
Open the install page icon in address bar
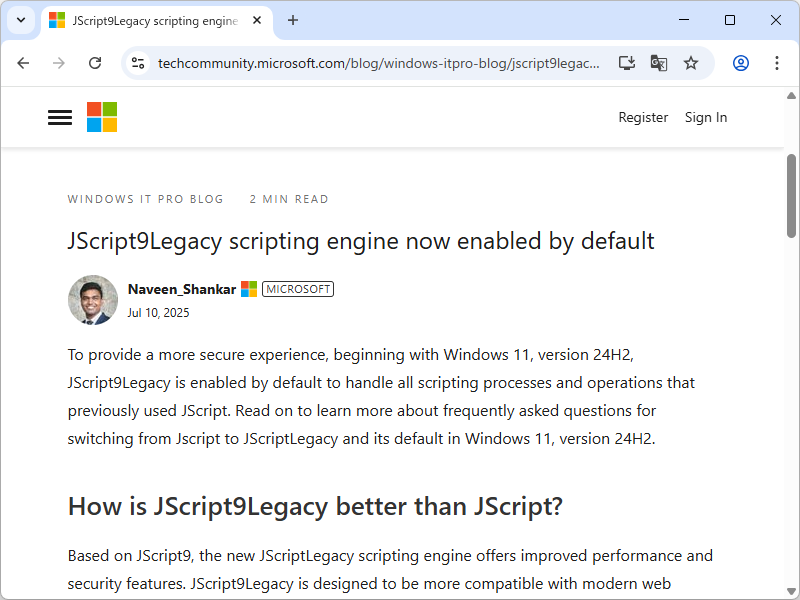626,62
